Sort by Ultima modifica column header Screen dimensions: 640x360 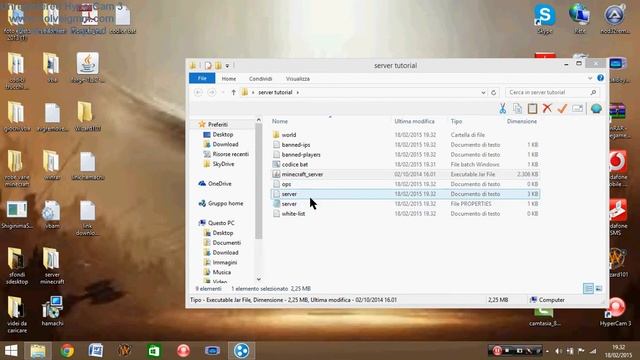[414, 122]
